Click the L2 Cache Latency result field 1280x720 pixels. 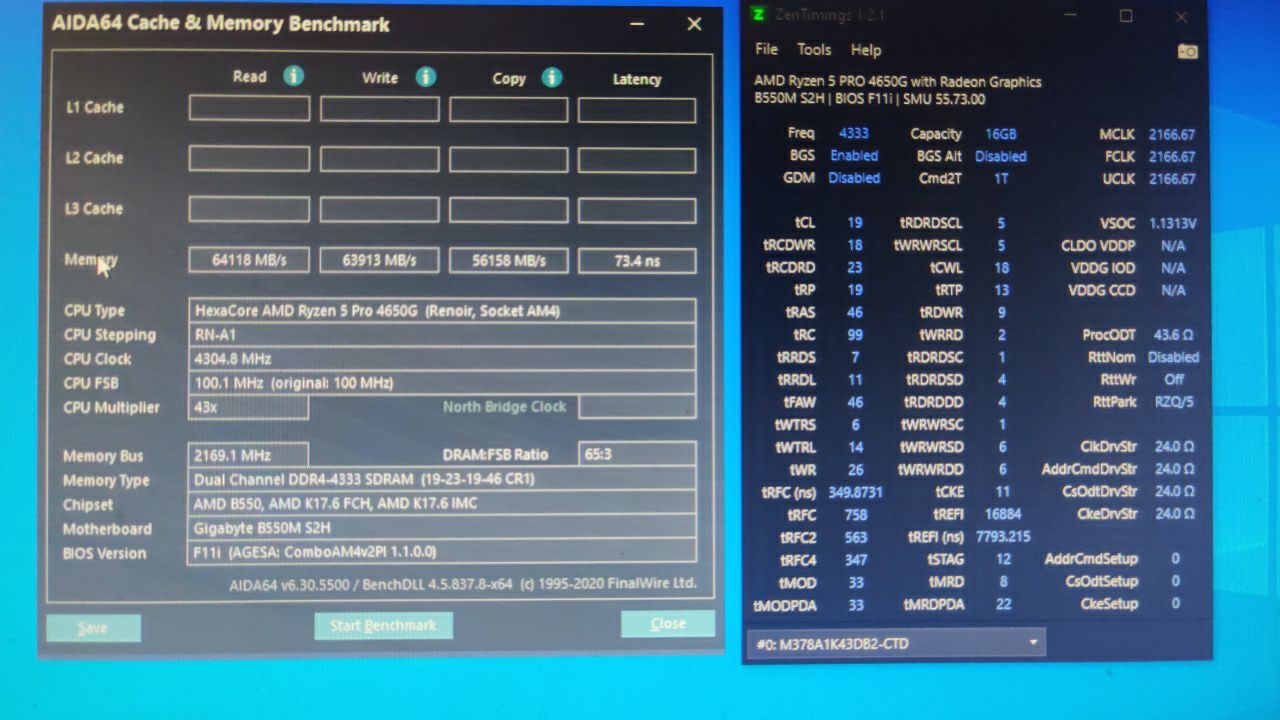pos(637,160)
